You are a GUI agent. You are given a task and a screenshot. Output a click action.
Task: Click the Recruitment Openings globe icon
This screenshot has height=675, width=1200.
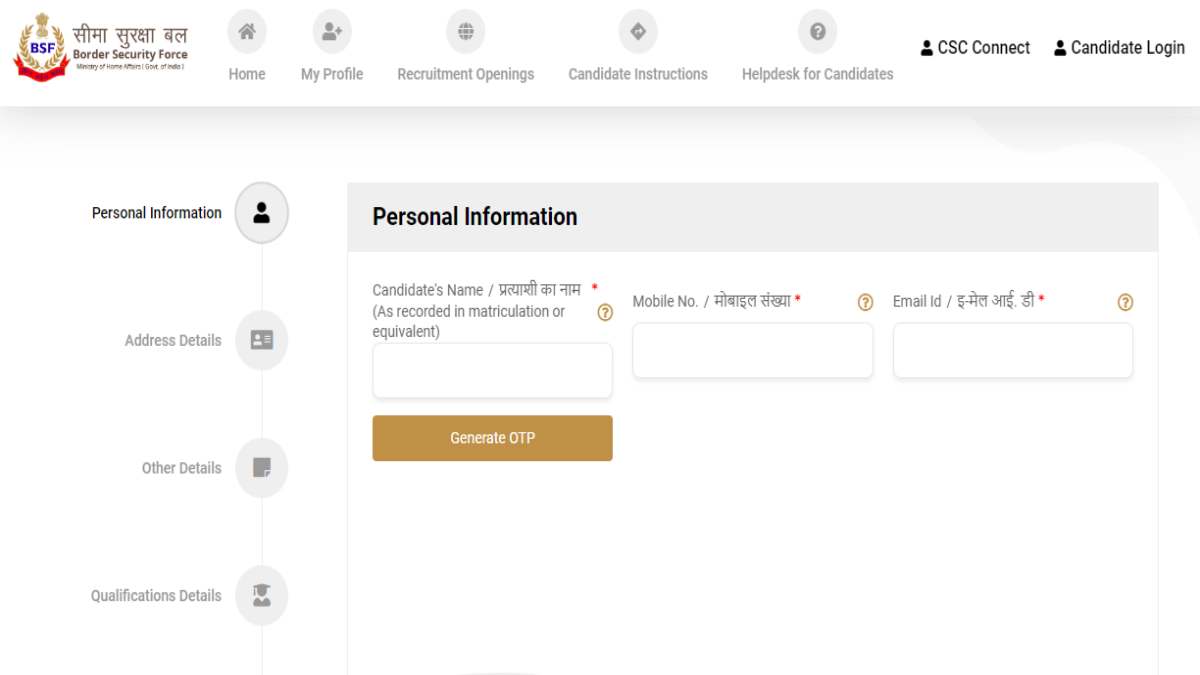pos(465,32)
